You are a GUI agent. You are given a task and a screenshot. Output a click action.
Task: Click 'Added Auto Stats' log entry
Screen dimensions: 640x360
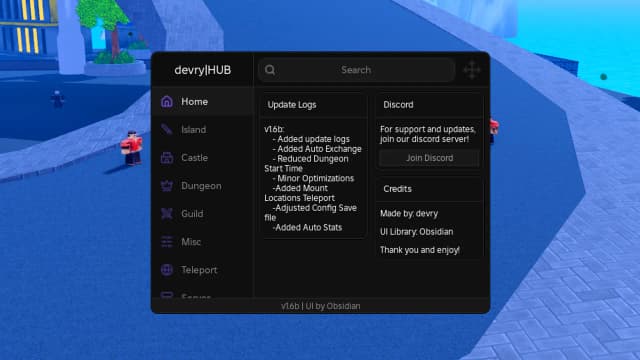click(x=307, y=227)
